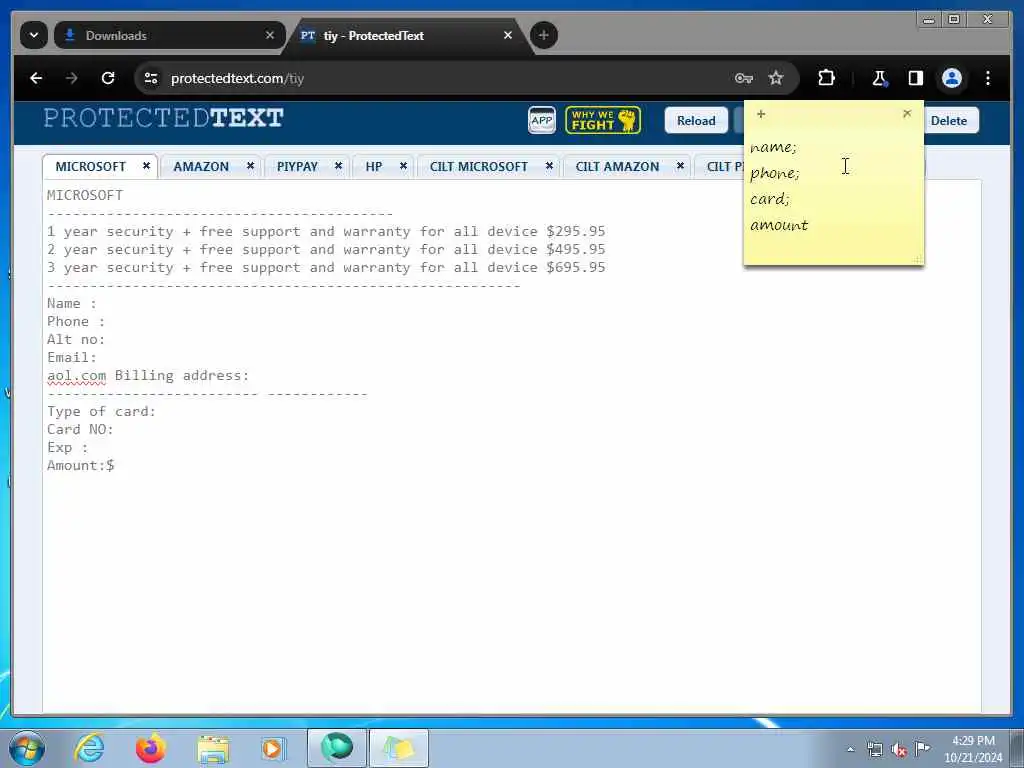The height and width of the screenshot is (768, 1024).
Task: Close the PIYPAY note tab
Action: coord(338,166)
